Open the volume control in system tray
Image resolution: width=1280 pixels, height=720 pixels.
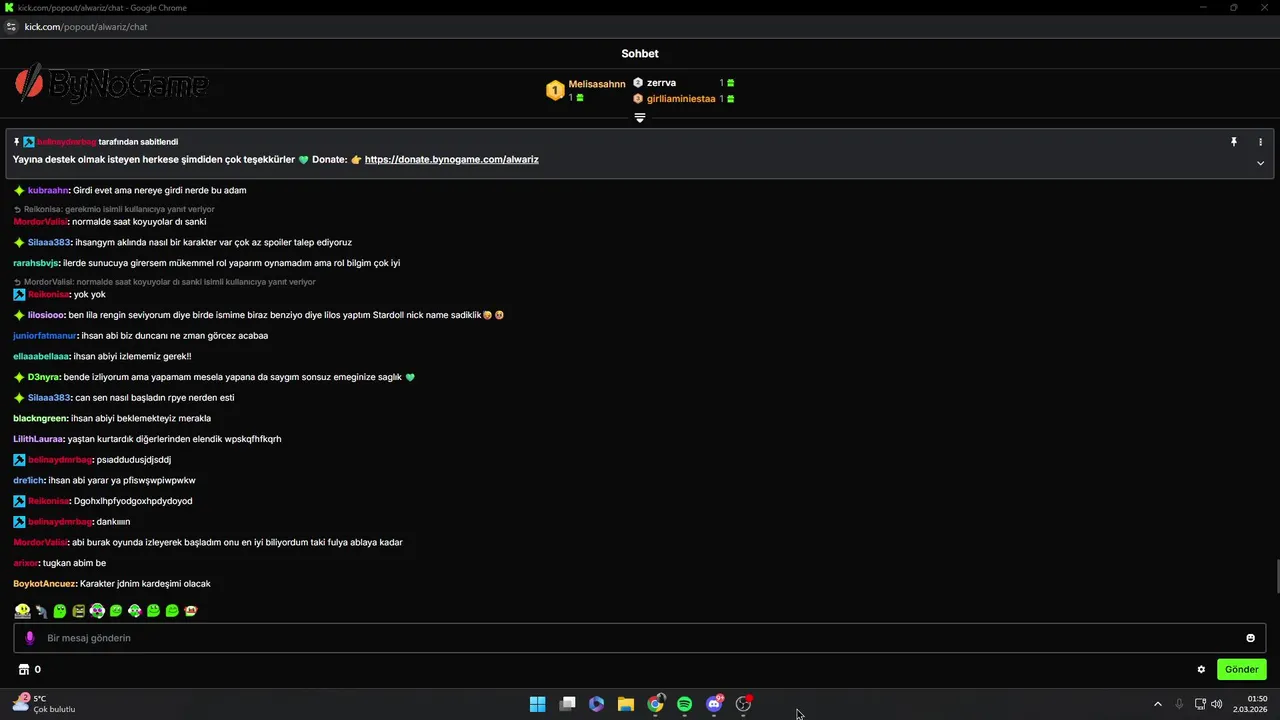1216,704
